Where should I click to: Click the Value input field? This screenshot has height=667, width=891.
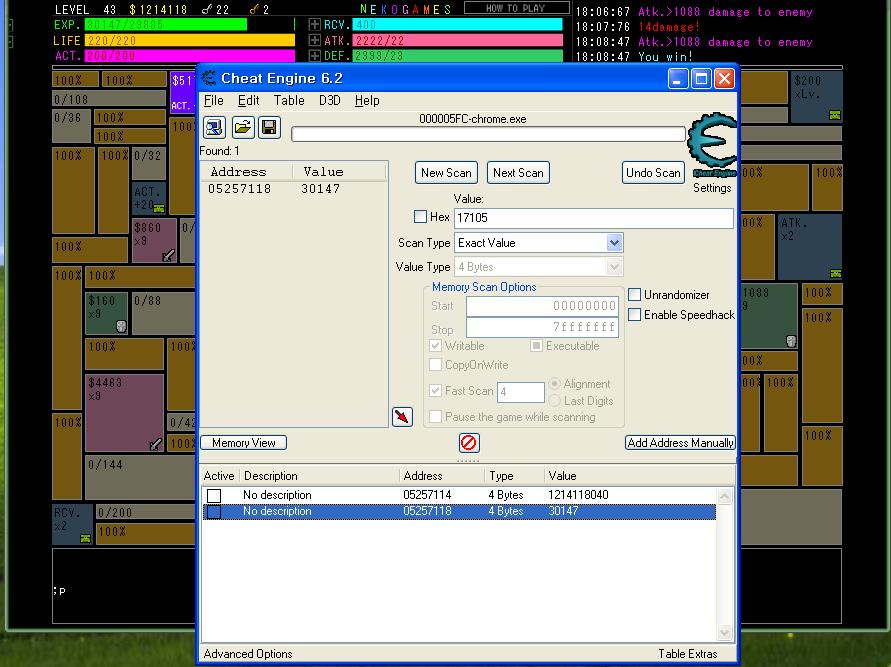593,218
